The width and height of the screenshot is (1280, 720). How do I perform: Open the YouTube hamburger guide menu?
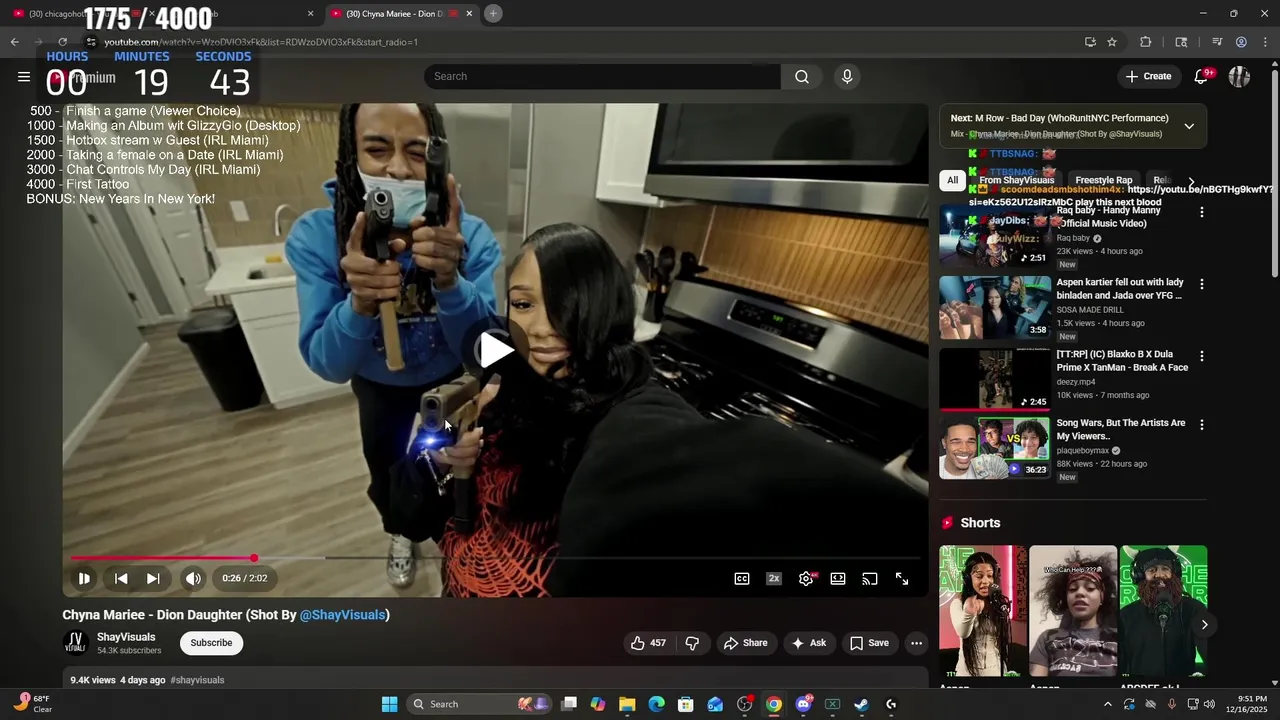[24, 77]
